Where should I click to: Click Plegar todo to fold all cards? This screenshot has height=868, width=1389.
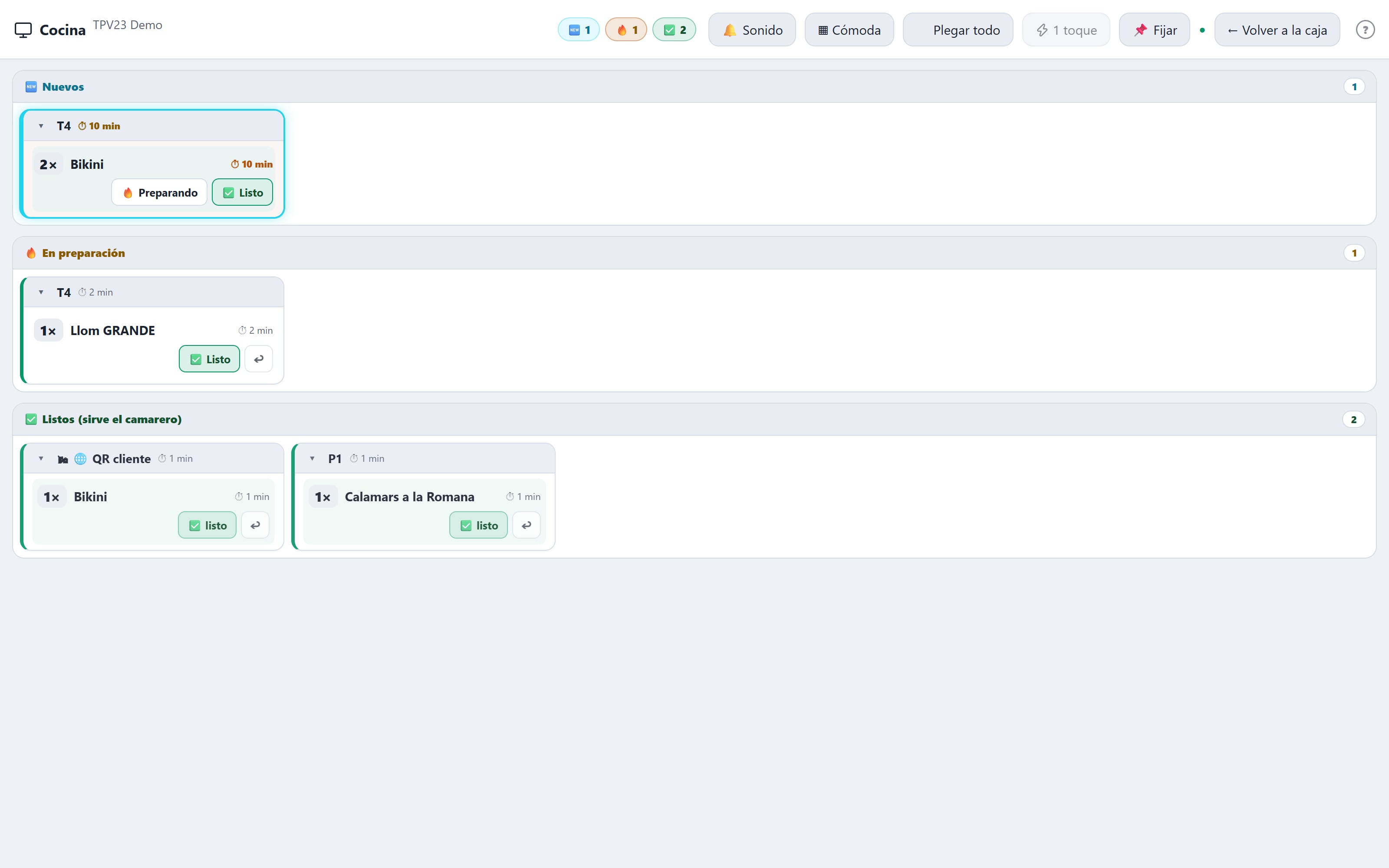[x=958, y=30]
